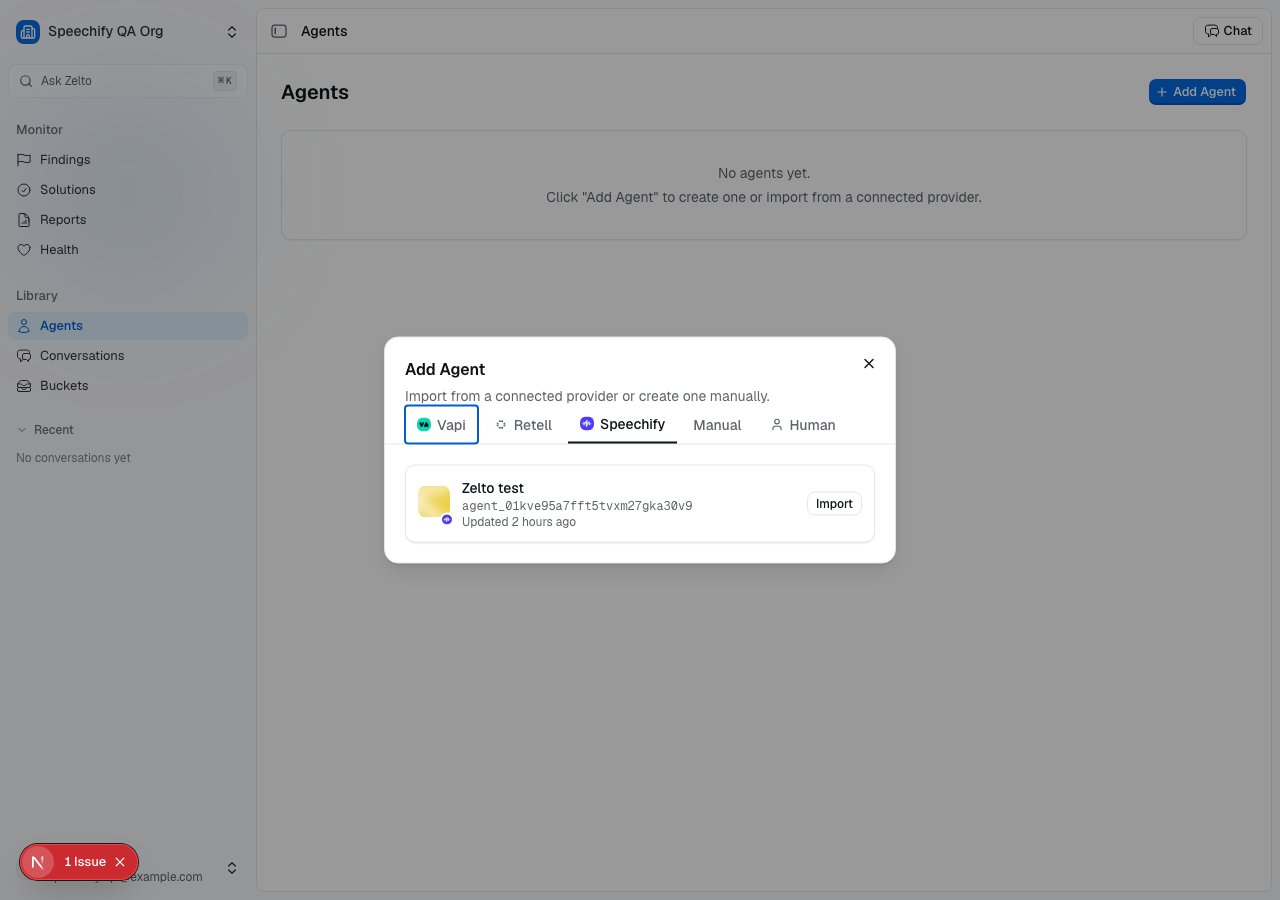This screenshot has height=900, width=1280.
Task: Switch to the Retell tab
Action: coord(524,425)
